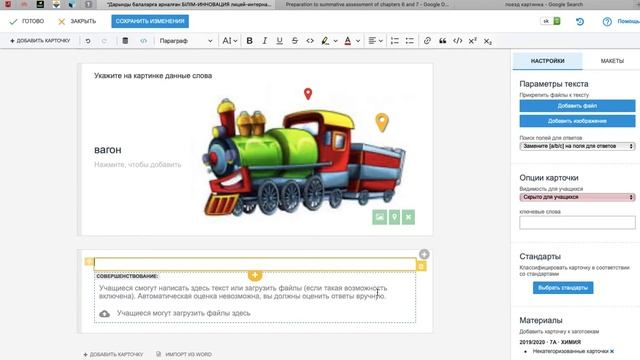Click the add pin marker icon on the picture
The image size is (640, 360).
394,217
